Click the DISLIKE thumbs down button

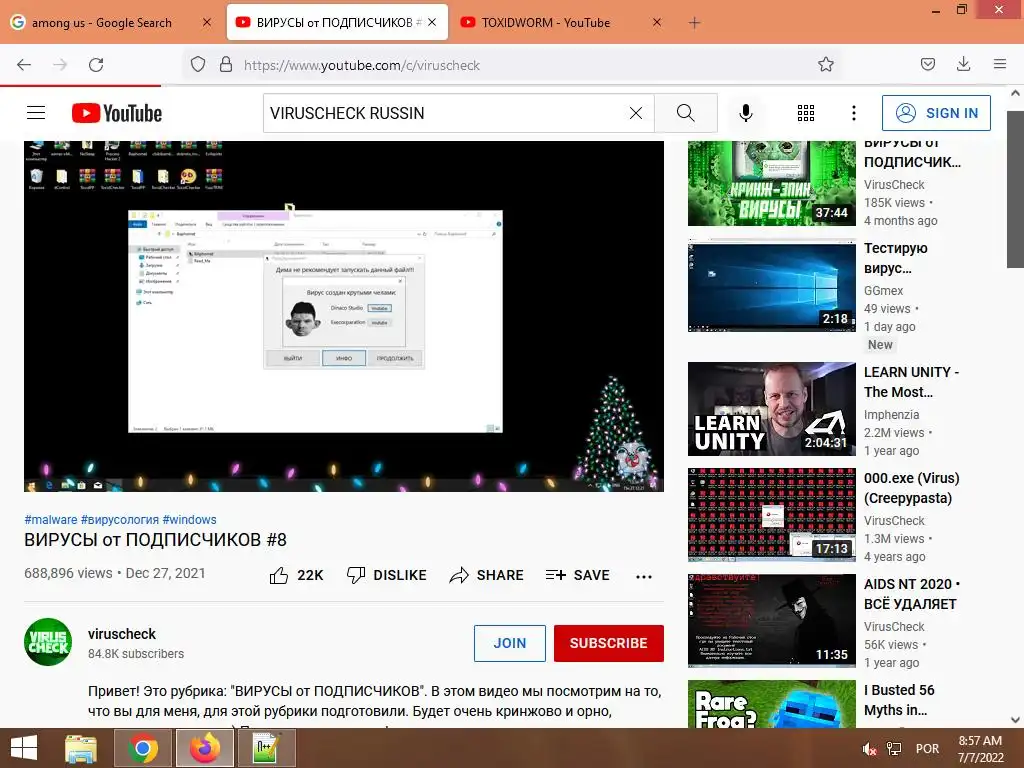click(x=387, y=575)
